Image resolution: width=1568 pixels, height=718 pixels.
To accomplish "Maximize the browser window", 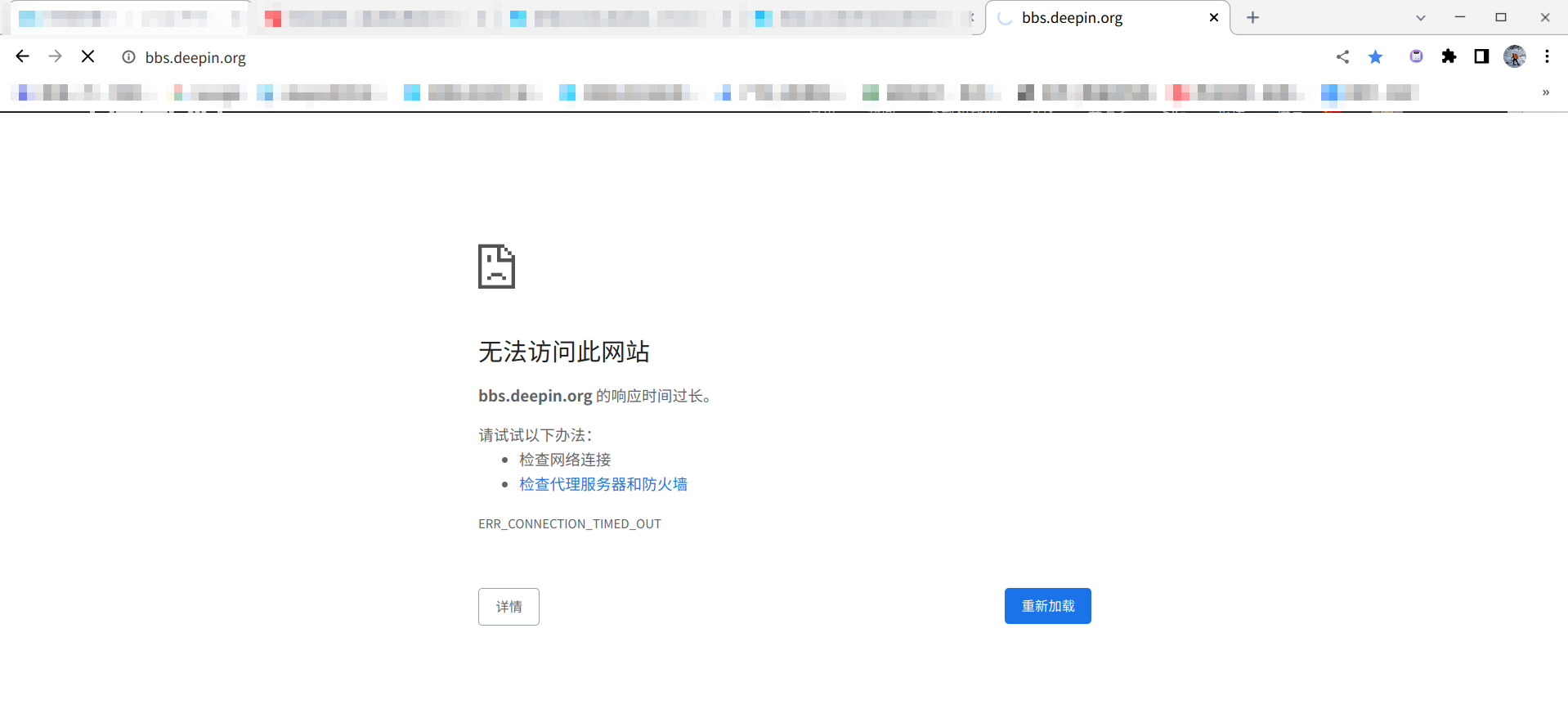I will [1501, 17].
